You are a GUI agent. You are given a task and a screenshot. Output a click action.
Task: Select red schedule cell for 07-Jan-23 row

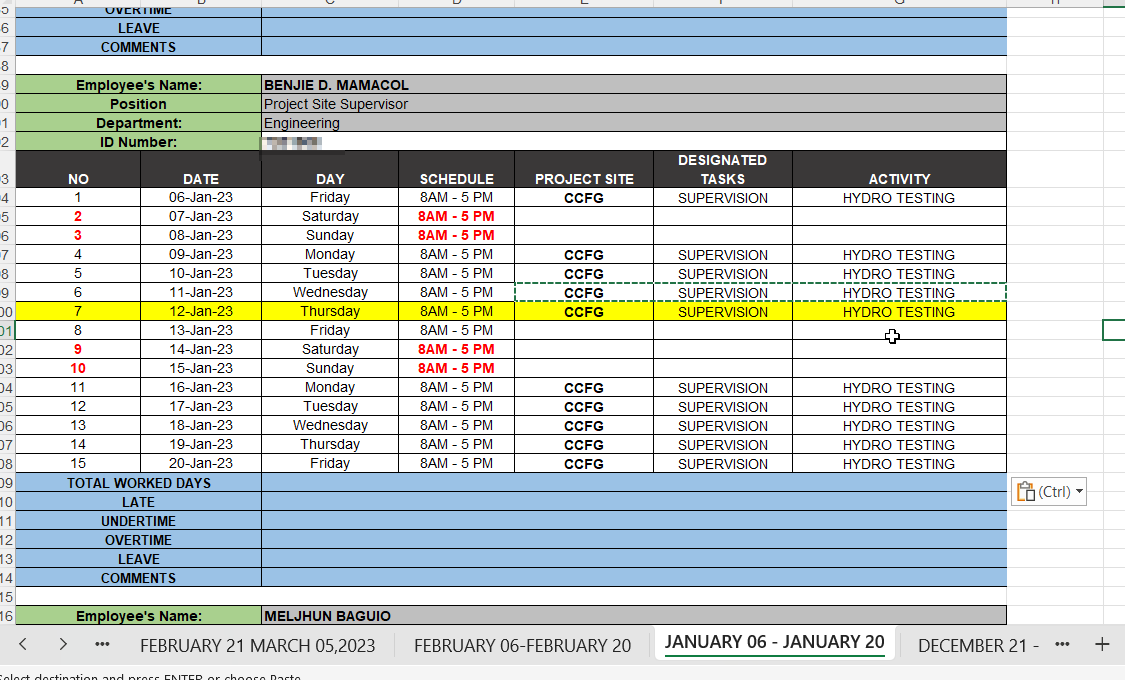point(456,216)
